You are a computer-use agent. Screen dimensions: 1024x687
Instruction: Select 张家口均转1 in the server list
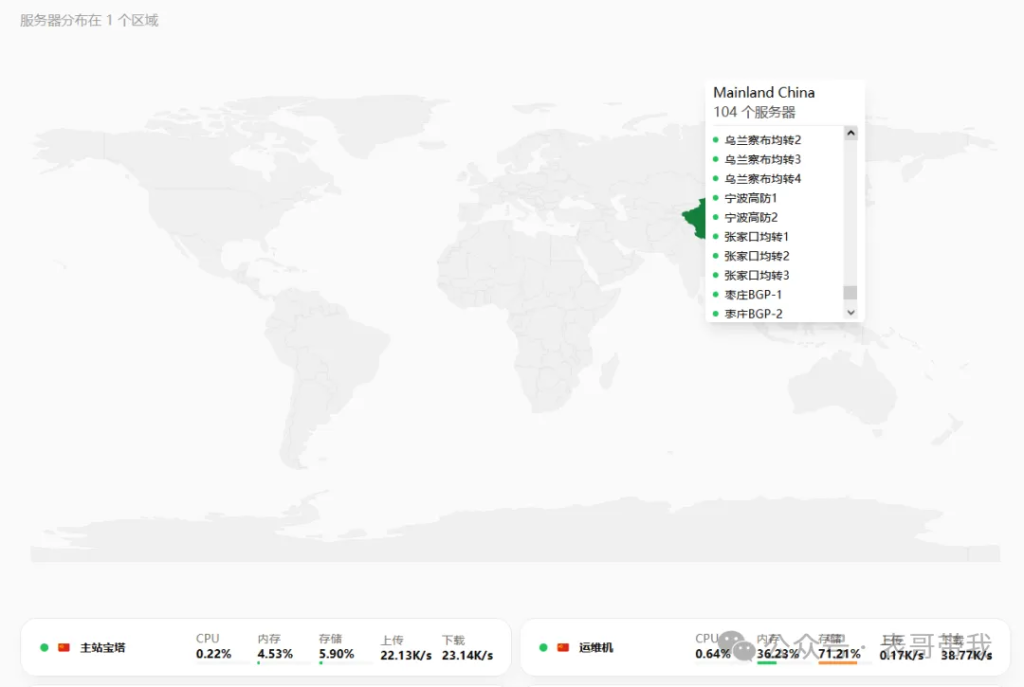[756, 236]
